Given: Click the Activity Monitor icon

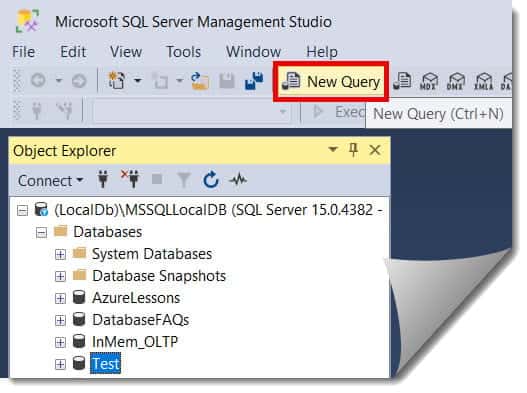Looking at the screenshot, I should tap(238, 180).
